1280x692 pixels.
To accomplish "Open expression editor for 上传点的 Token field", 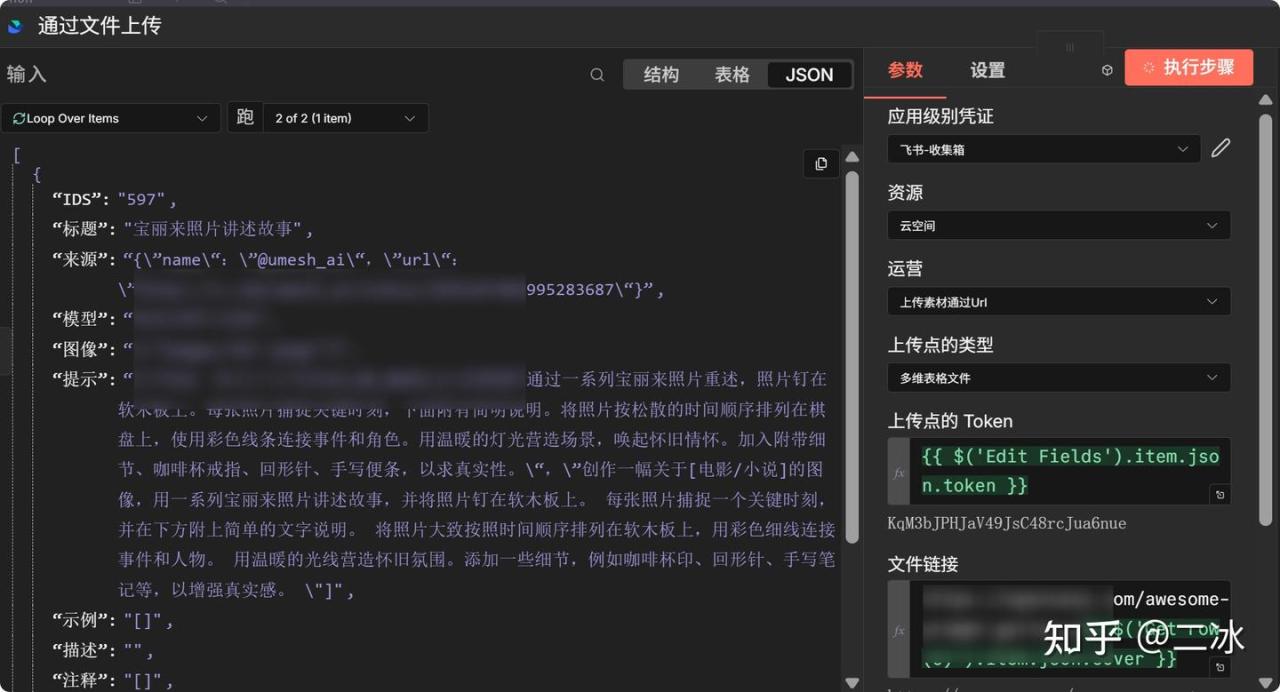I will (1219, 494).
